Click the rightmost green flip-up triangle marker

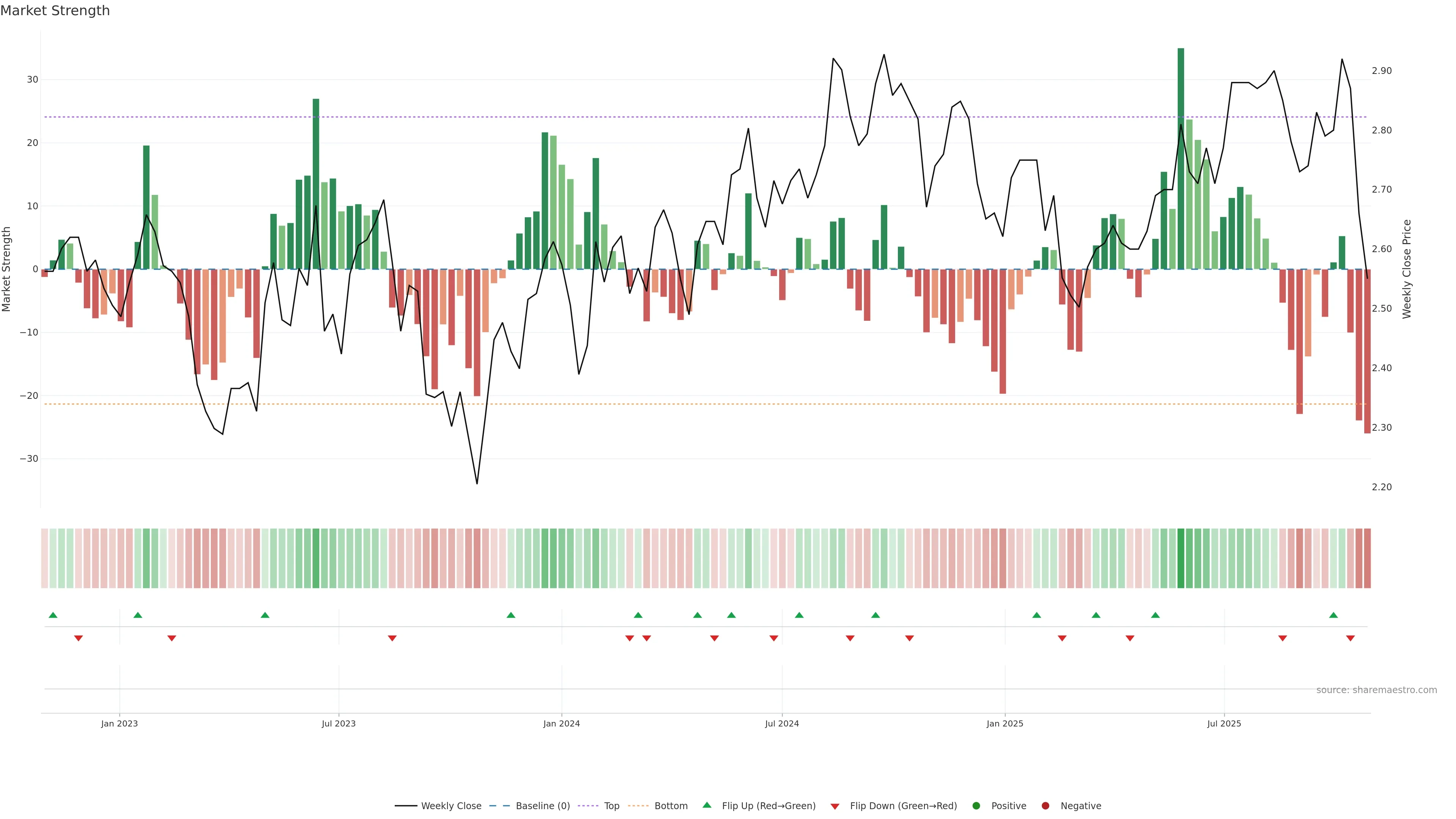click(x=1334, y=615)
